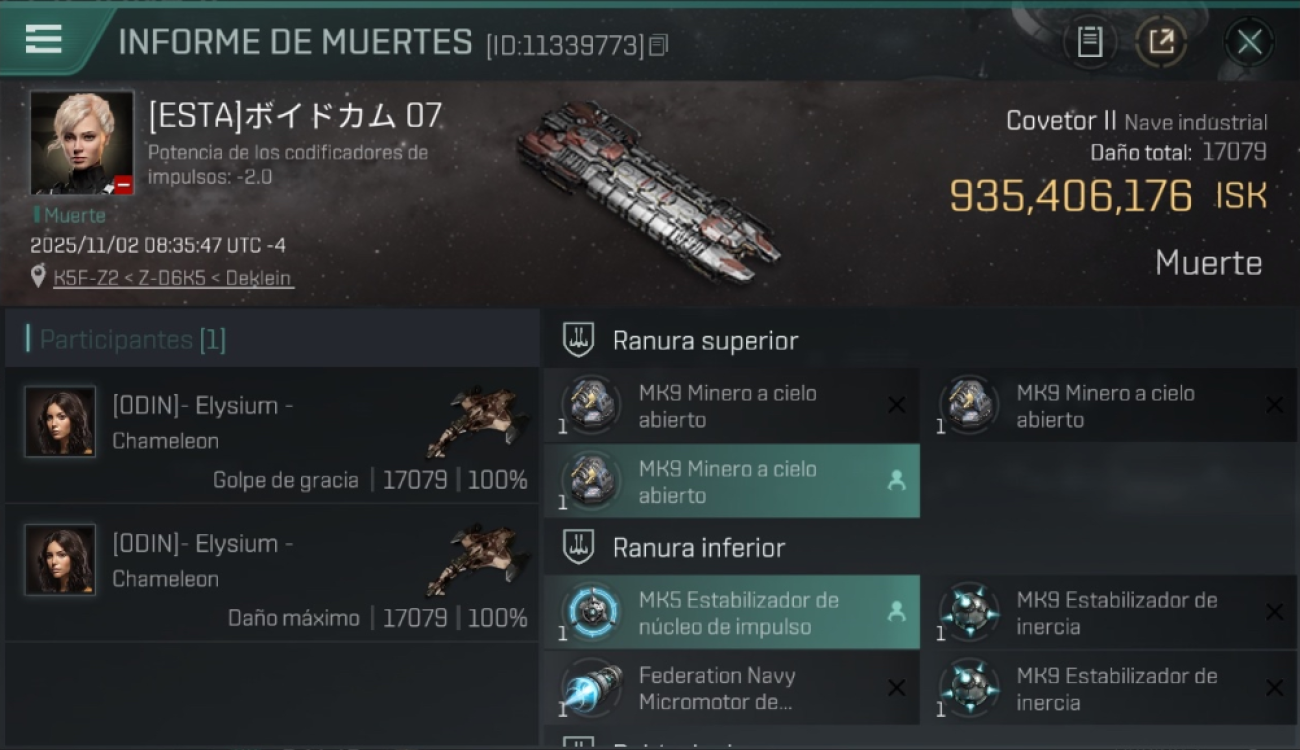
Task: Select the Covetor II ship image
Action: tap(649, 190)
